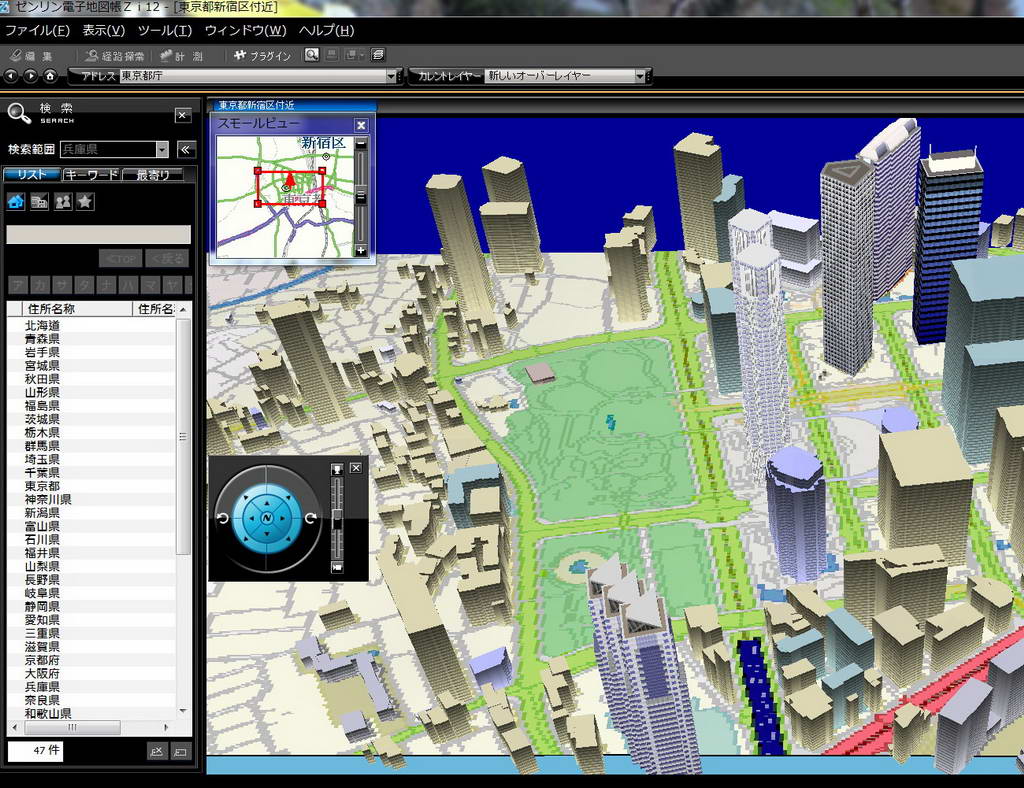
Task: Select the house address search icon
Action: click(16, 202)
